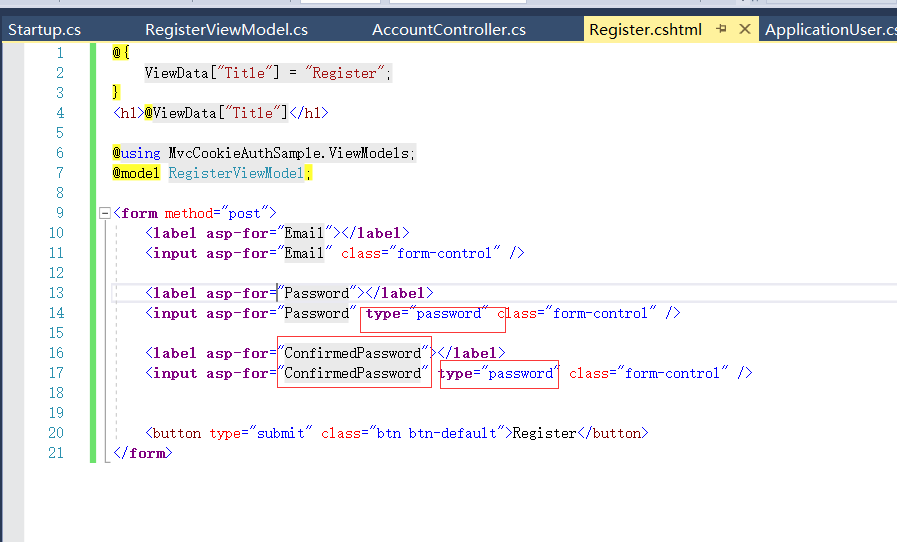897x542 pixels.
Task: Click the opening @{ on line 1
Action: point(121,53)
